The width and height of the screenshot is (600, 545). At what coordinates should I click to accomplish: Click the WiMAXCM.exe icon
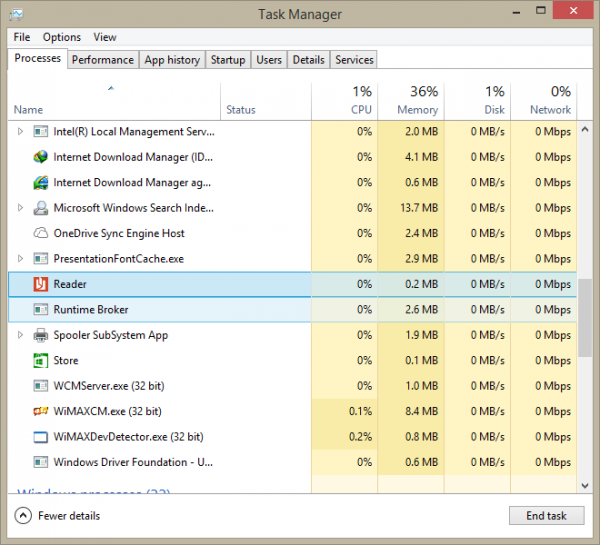(x=41, y=411)
